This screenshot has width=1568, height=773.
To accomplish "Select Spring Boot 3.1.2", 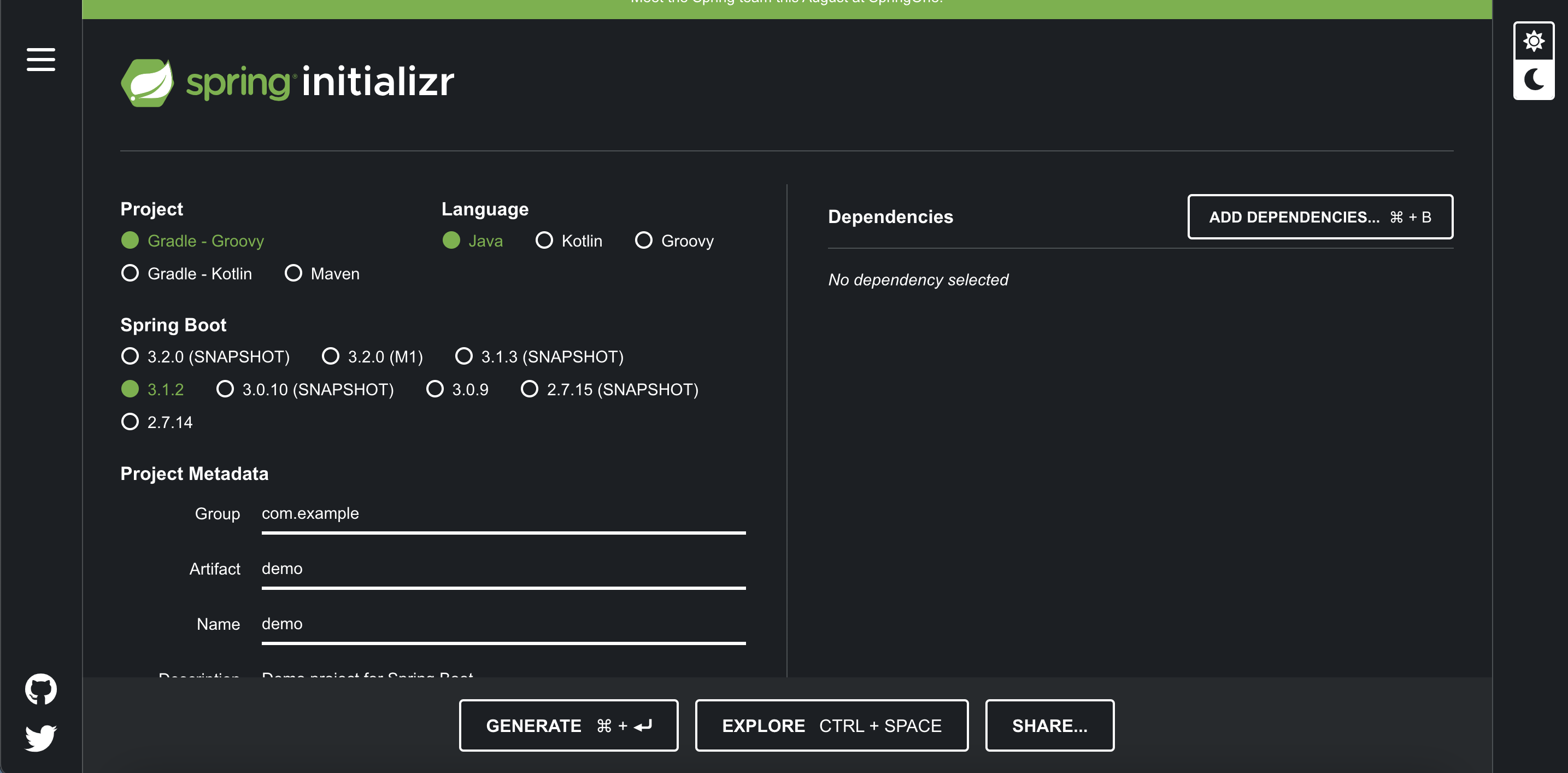I will tap(152, 389).
